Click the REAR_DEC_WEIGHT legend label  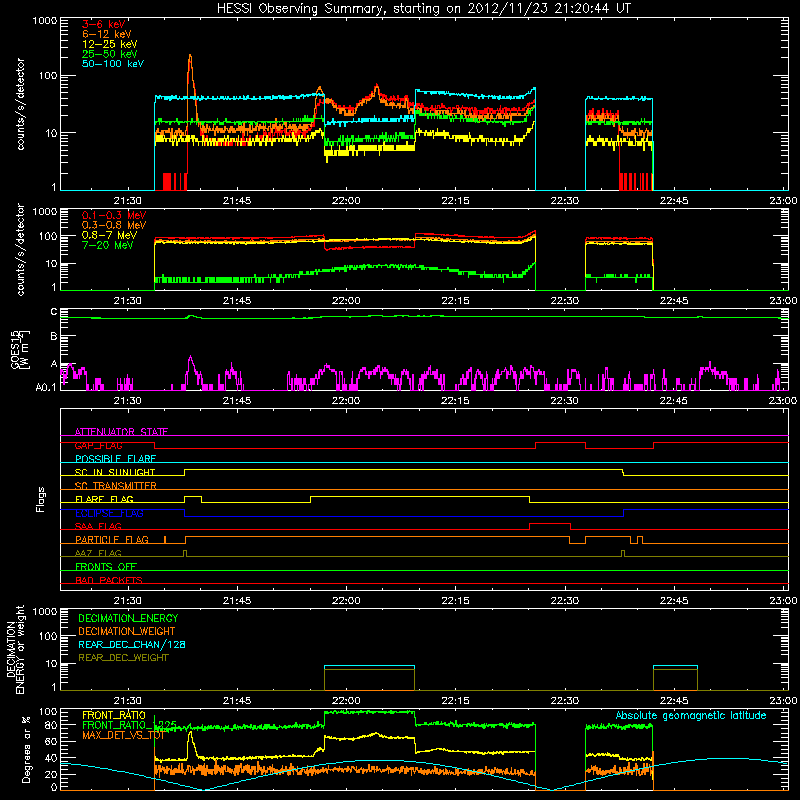123,658
